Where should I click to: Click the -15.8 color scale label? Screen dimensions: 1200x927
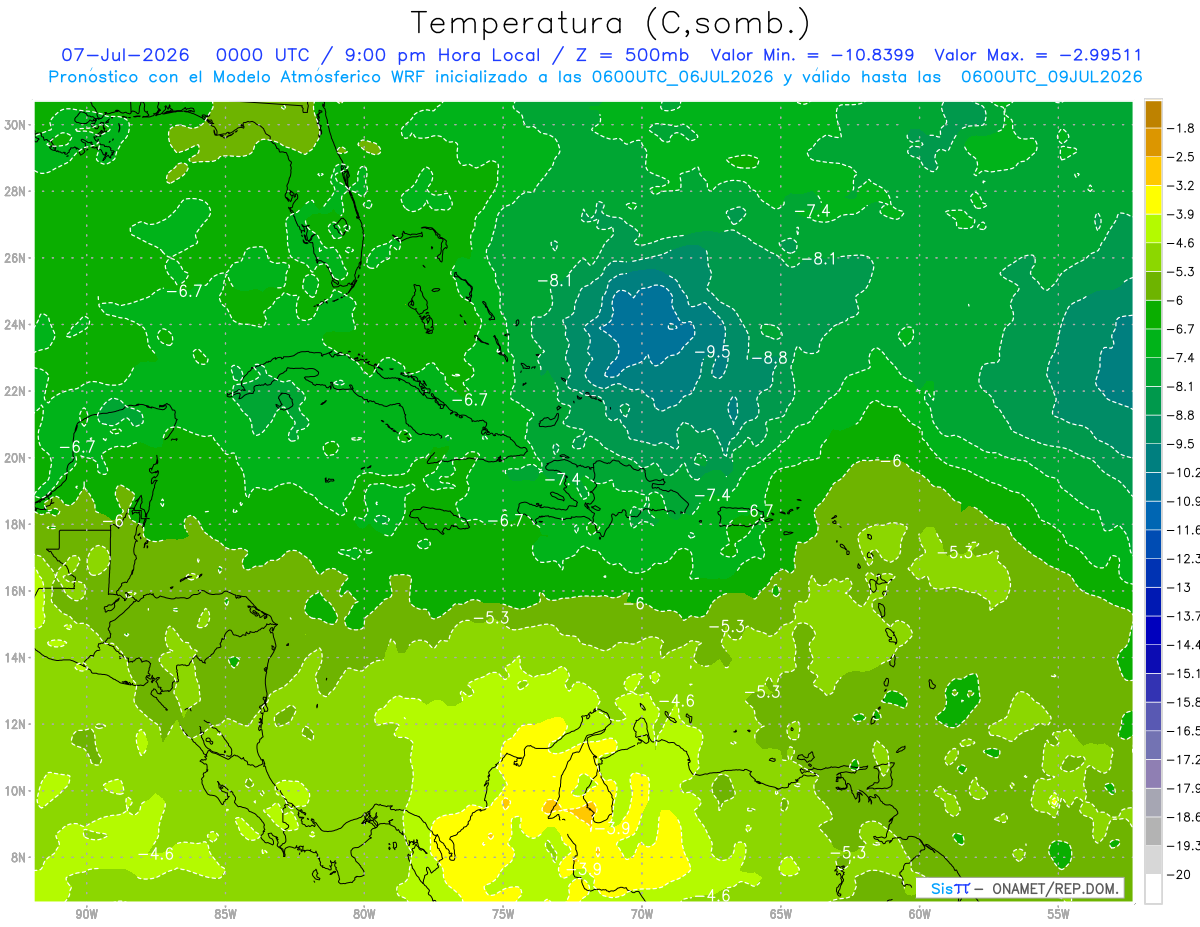point(1182,702)
